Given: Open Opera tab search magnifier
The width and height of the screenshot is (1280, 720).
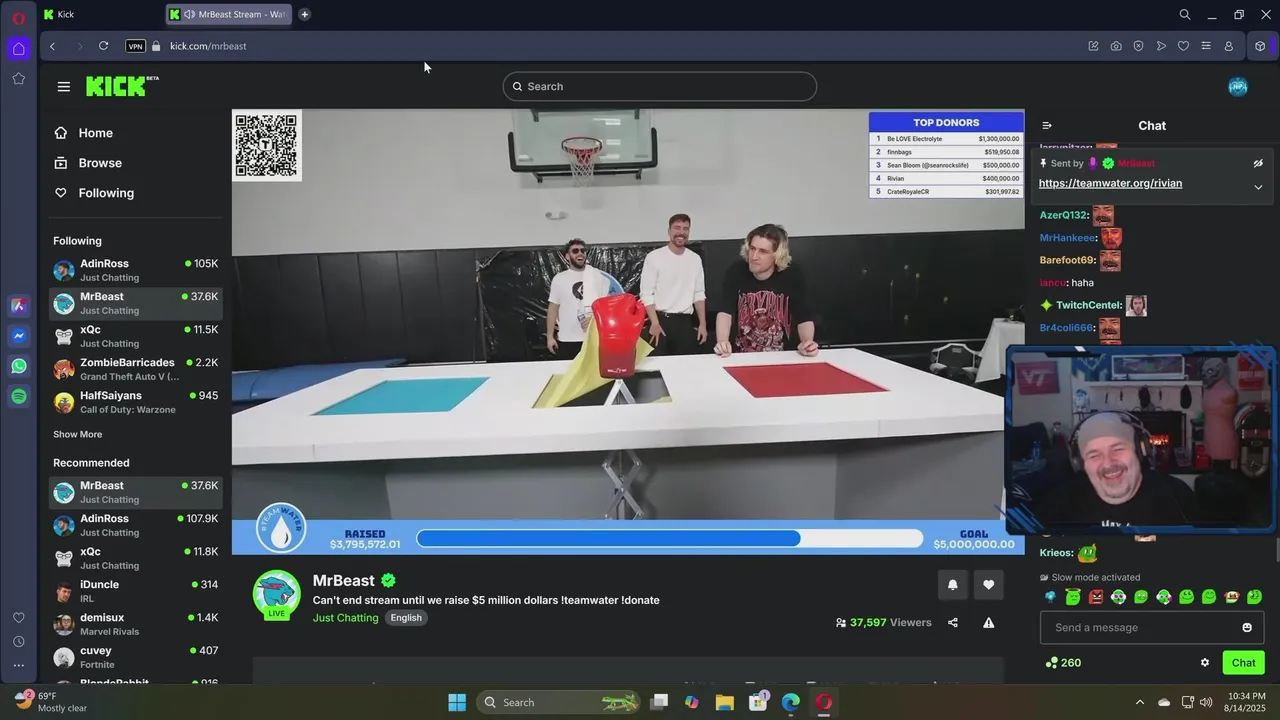Looking at the screenshot, I should pyautogui.click(x=1185, y=14).
